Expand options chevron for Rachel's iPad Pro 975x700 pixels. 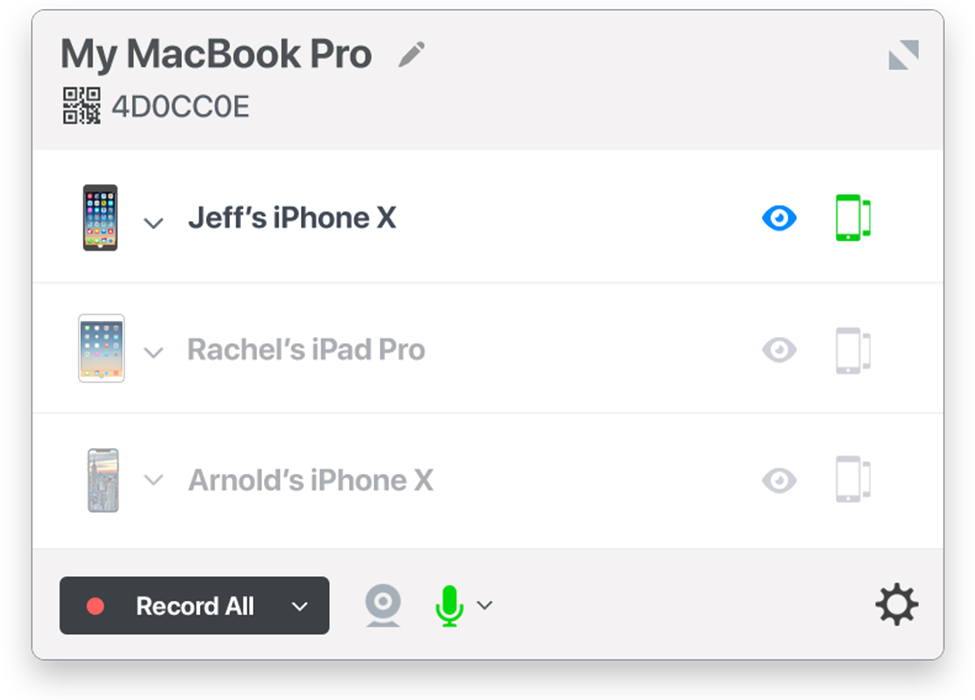[154, 352]
